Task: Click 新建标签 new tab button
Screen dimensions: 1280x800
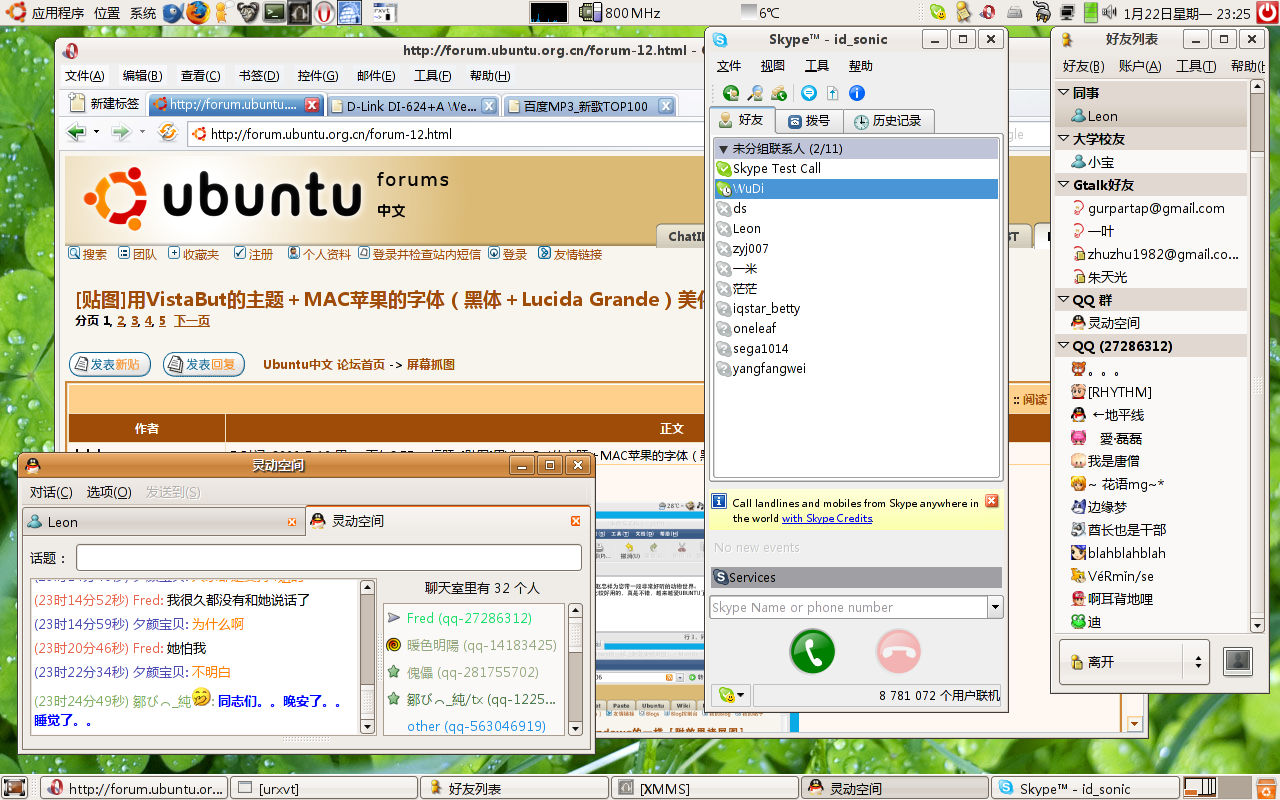Action: pos(104,104)
